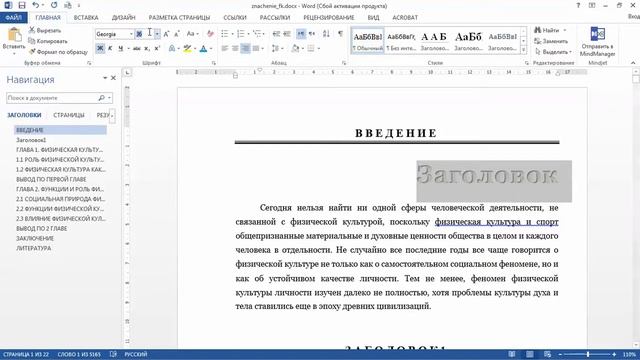Decrease the paragraph indent

click(x=276, y=34)
